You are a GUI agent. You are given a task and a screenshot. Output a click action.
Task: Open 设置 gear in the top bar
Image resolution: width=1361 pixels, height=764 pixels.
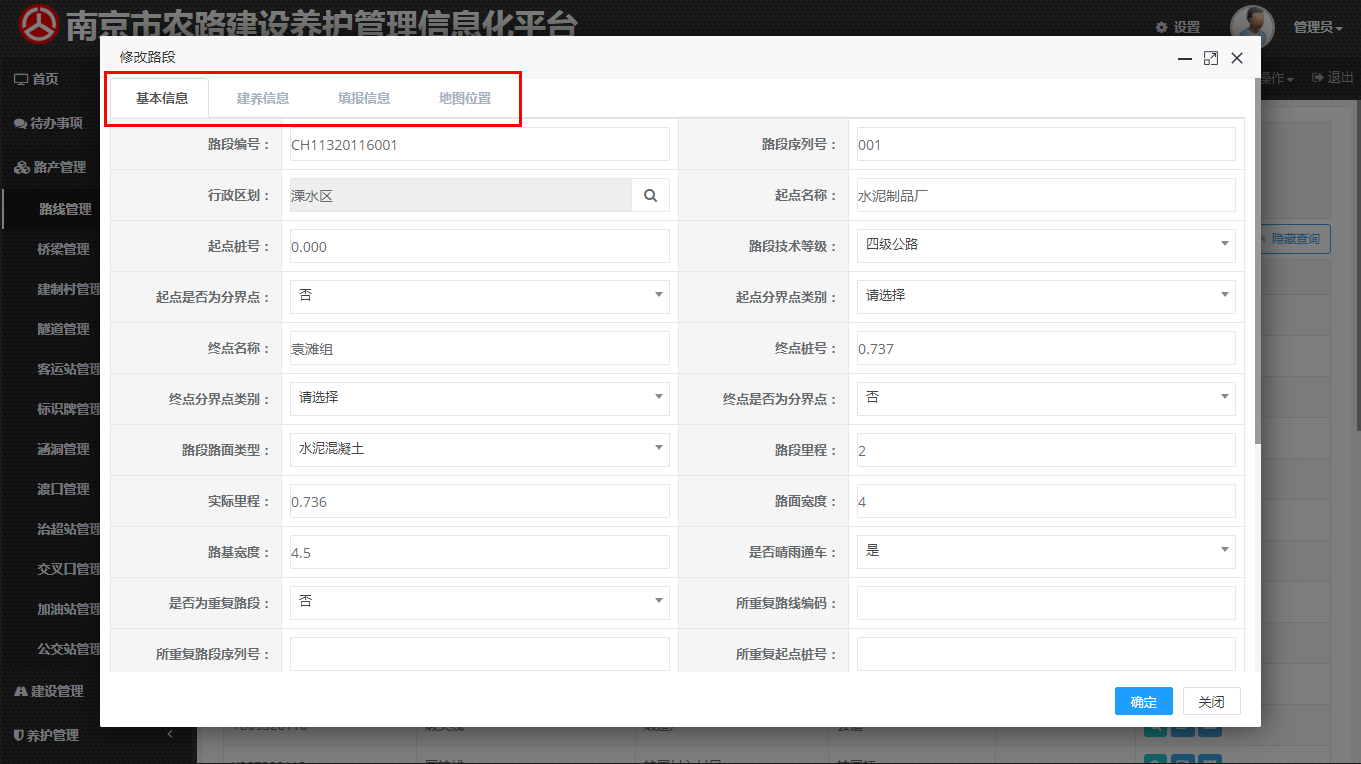(x=1177, y=27)
